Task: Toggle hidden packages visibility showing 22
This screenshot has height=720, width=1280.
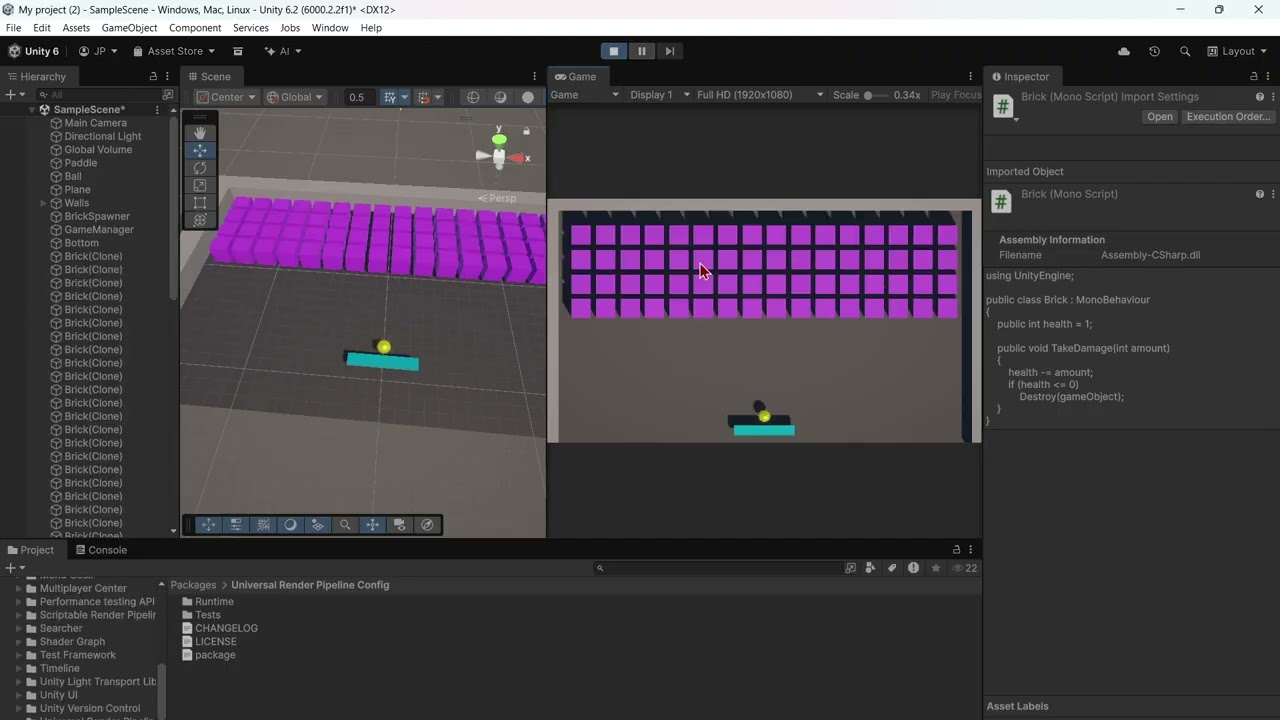Action: [x=964, y=568]
